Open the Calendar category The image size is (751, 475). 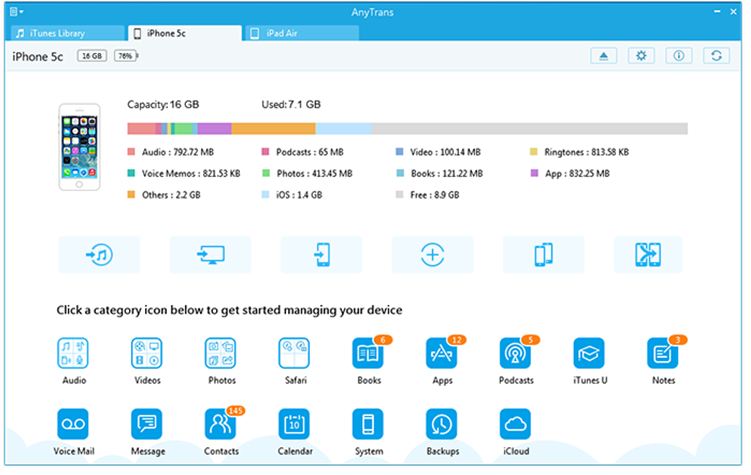coord(294,424)
